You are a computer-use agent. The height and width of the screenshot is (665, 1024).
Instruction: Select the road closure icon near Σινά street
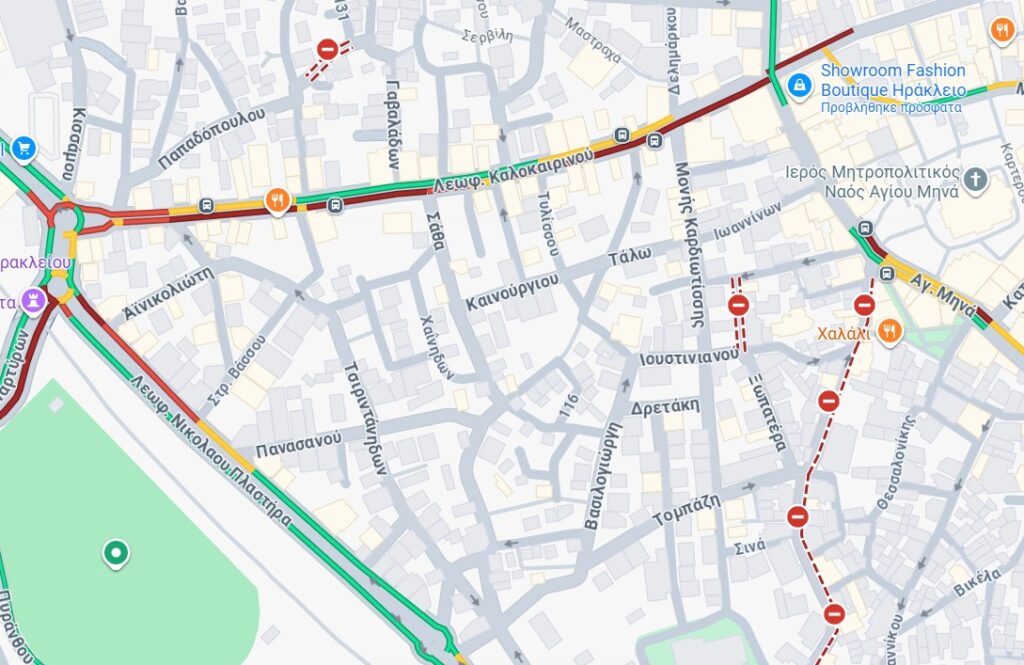coord(797,517)
